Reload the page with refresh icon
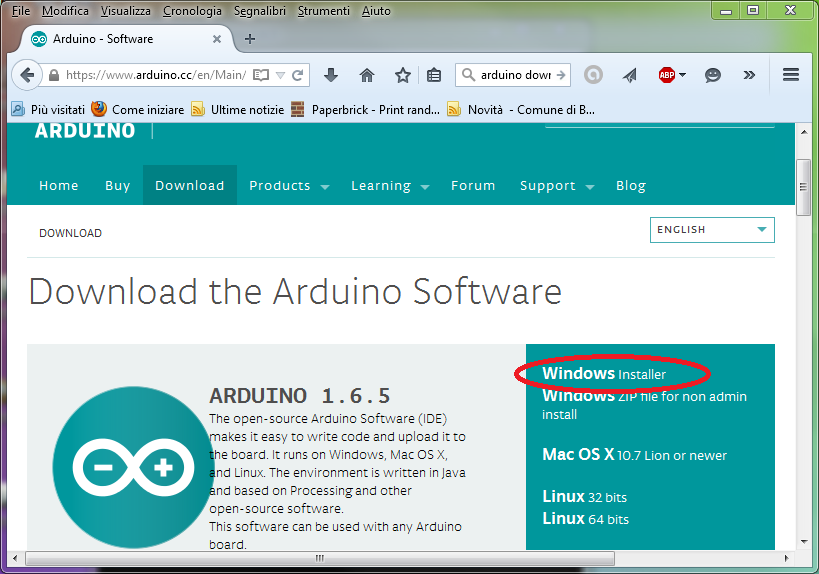This screenshot has width=819, height=574. (x=298, y=75)
